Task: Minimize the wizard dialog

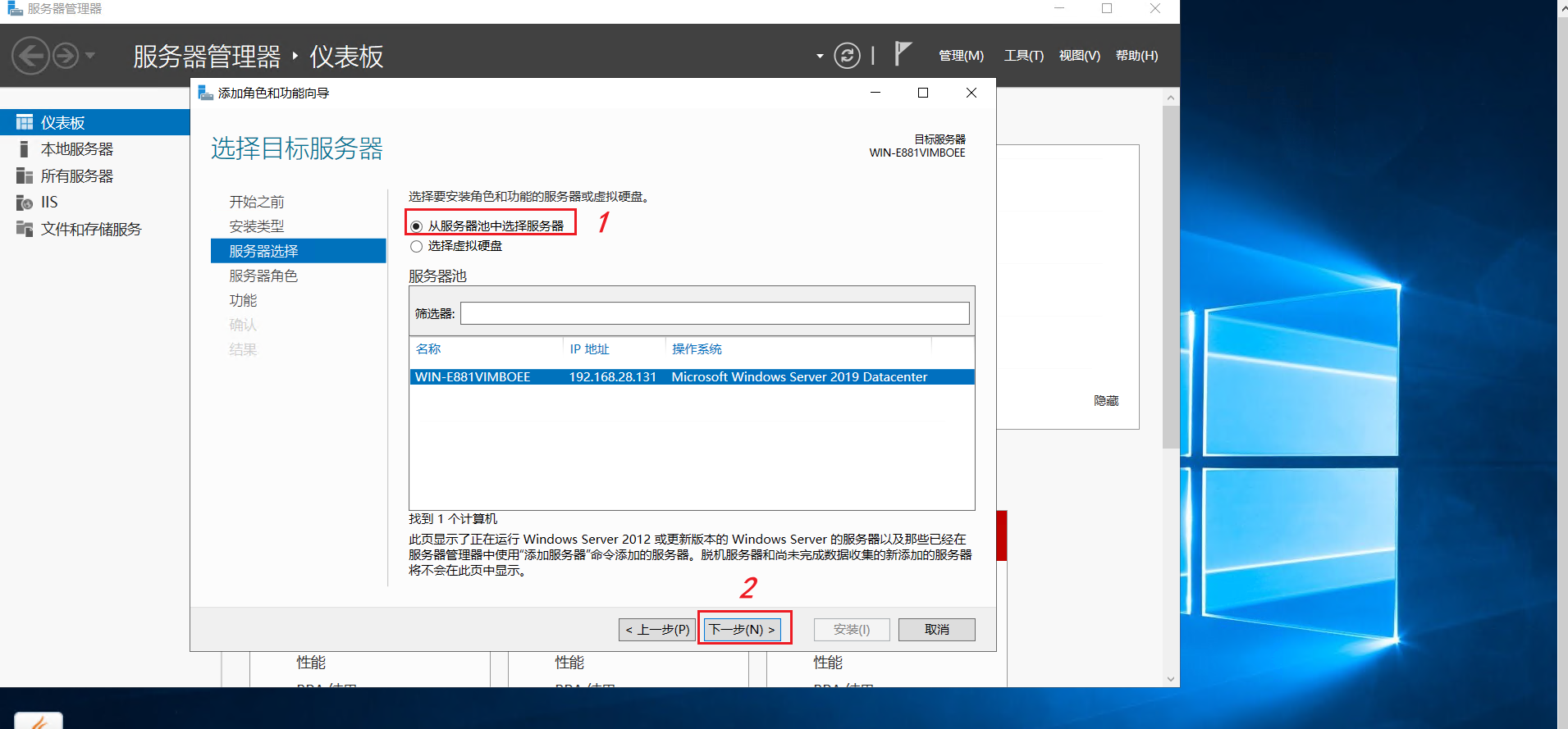Action: click(x=875, y=93)
